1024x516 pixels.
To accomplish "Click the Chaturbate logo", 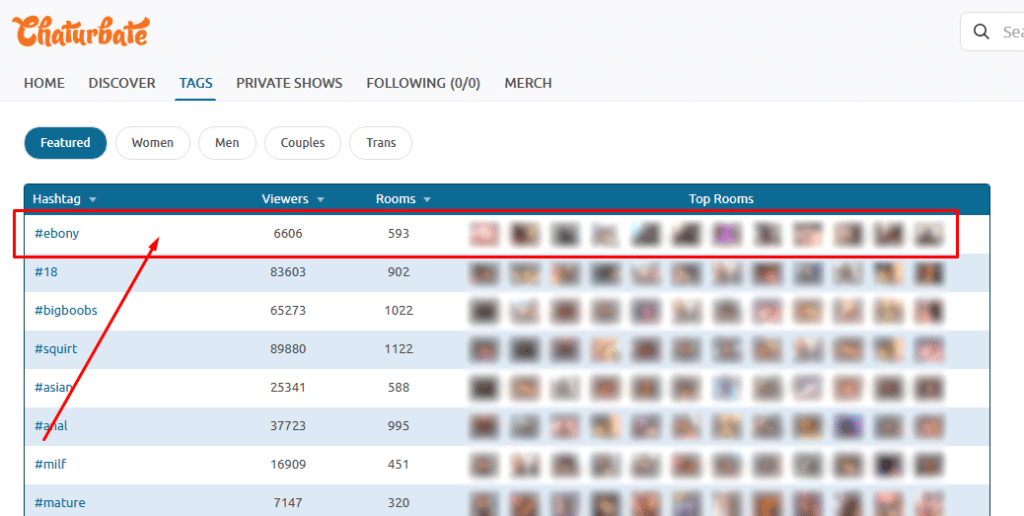I will [x=81, y=31].
